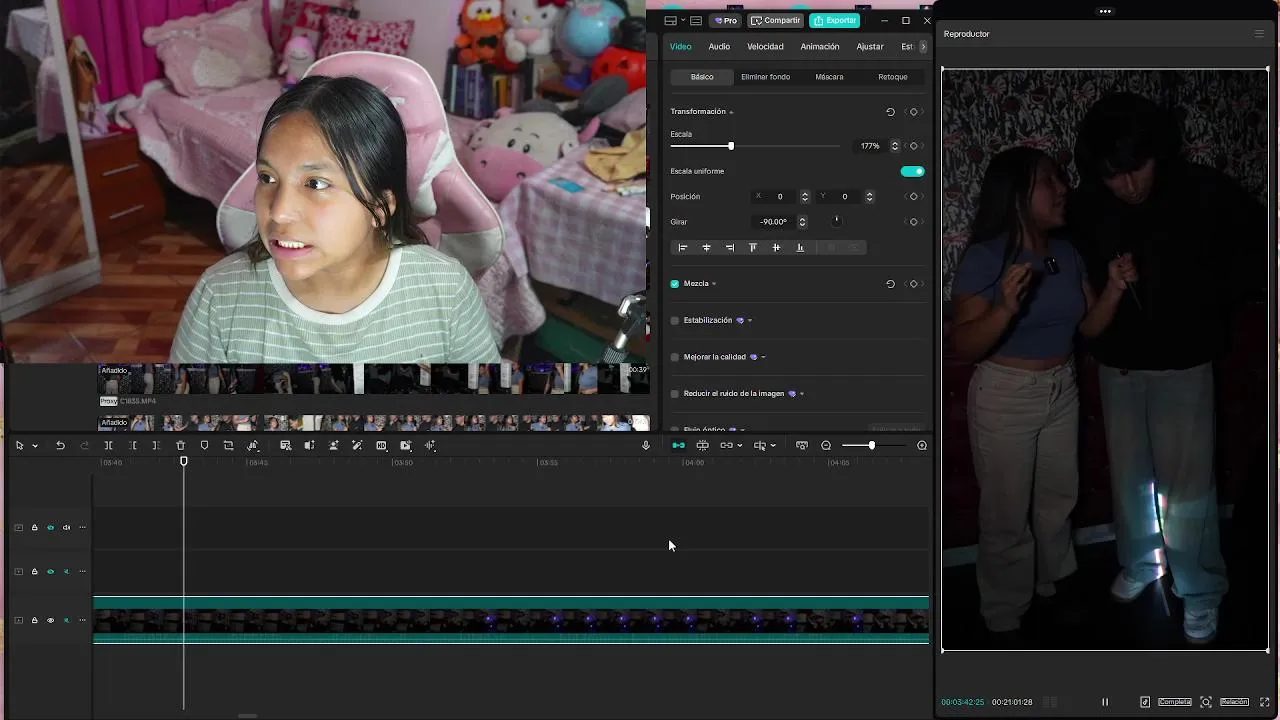This screenshot has width=1280, height=720.
Task: Align the clip to the left edge
Action: 683,247
